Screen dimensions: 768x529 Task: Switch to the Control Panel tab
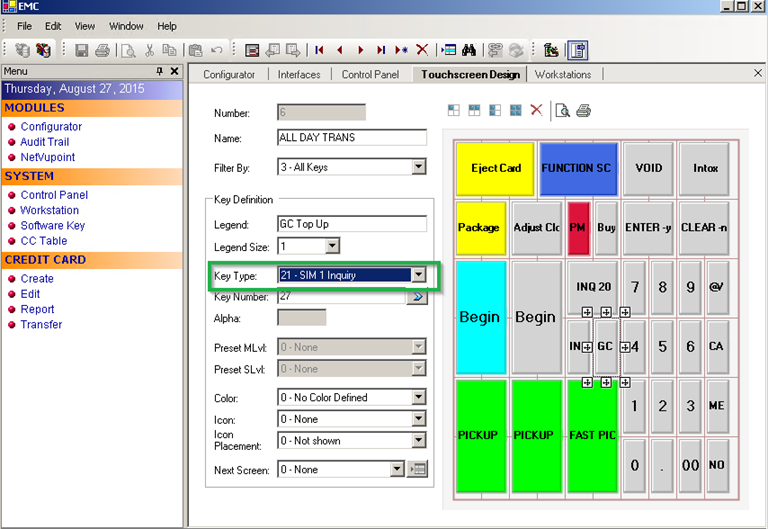(370, 74)
